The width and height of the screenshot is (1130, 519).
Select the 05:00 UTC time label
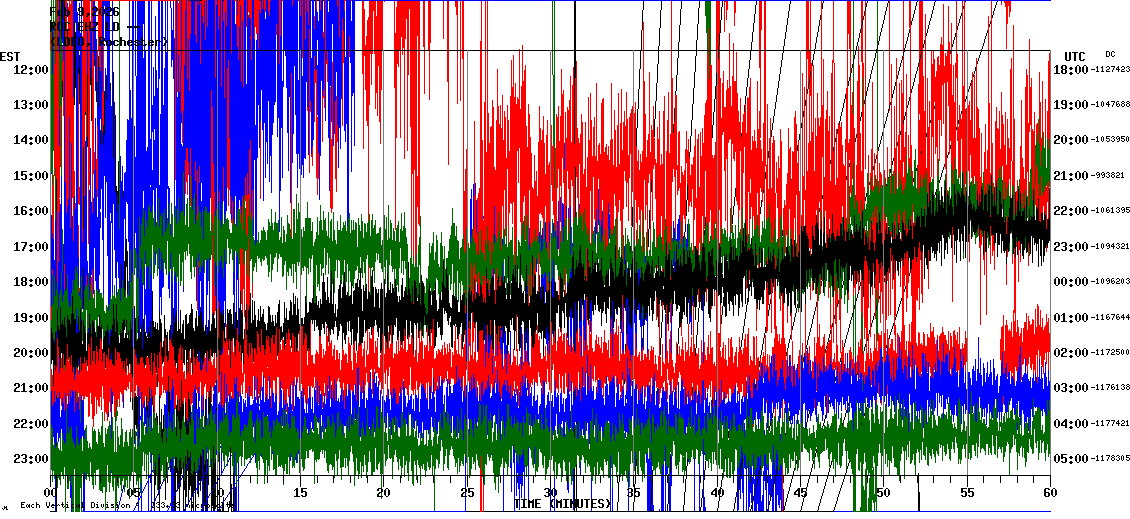(1072, 459)
